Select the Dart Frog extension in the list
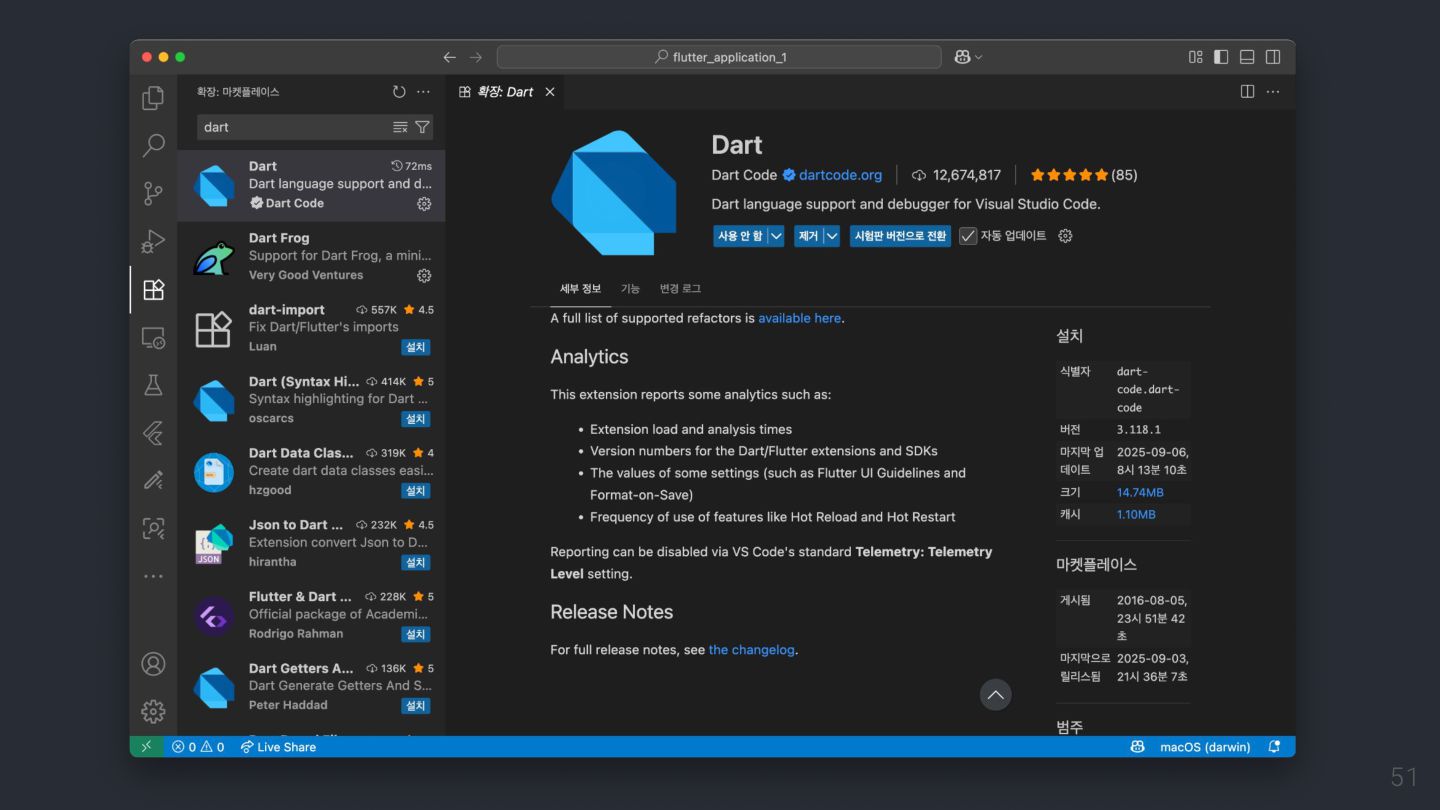This screenshot has width=1440, height=810. tap(311, 257)
